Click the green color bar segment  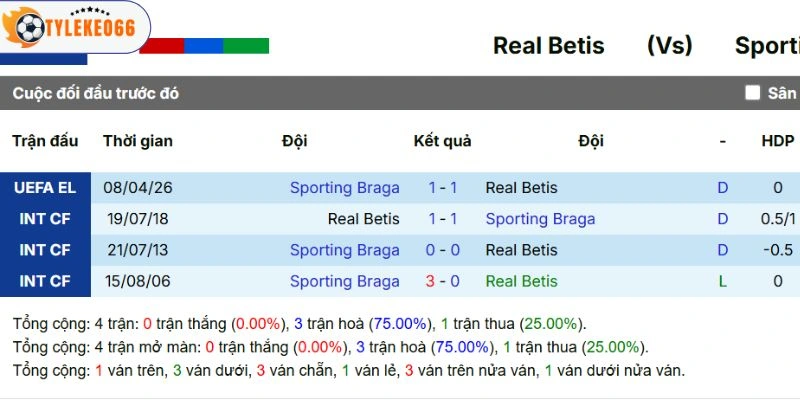[x=246, y=46]
